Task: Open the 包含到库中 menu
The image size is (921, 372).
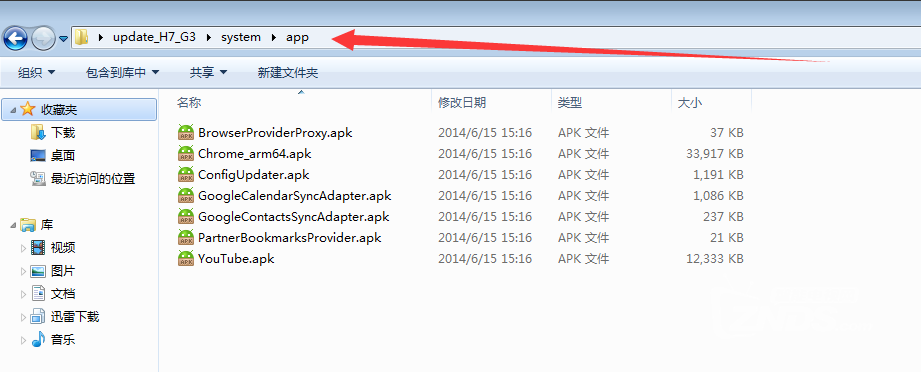Action: click(122, 73)
